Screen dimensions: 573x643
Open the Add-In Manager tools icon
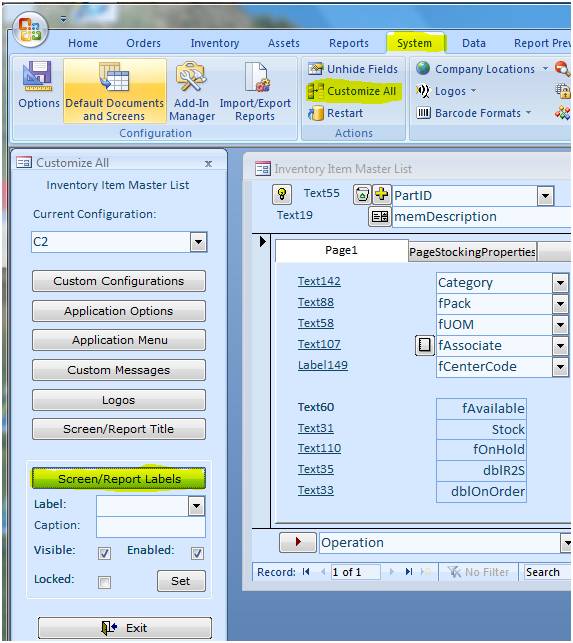tap(191, 77)
